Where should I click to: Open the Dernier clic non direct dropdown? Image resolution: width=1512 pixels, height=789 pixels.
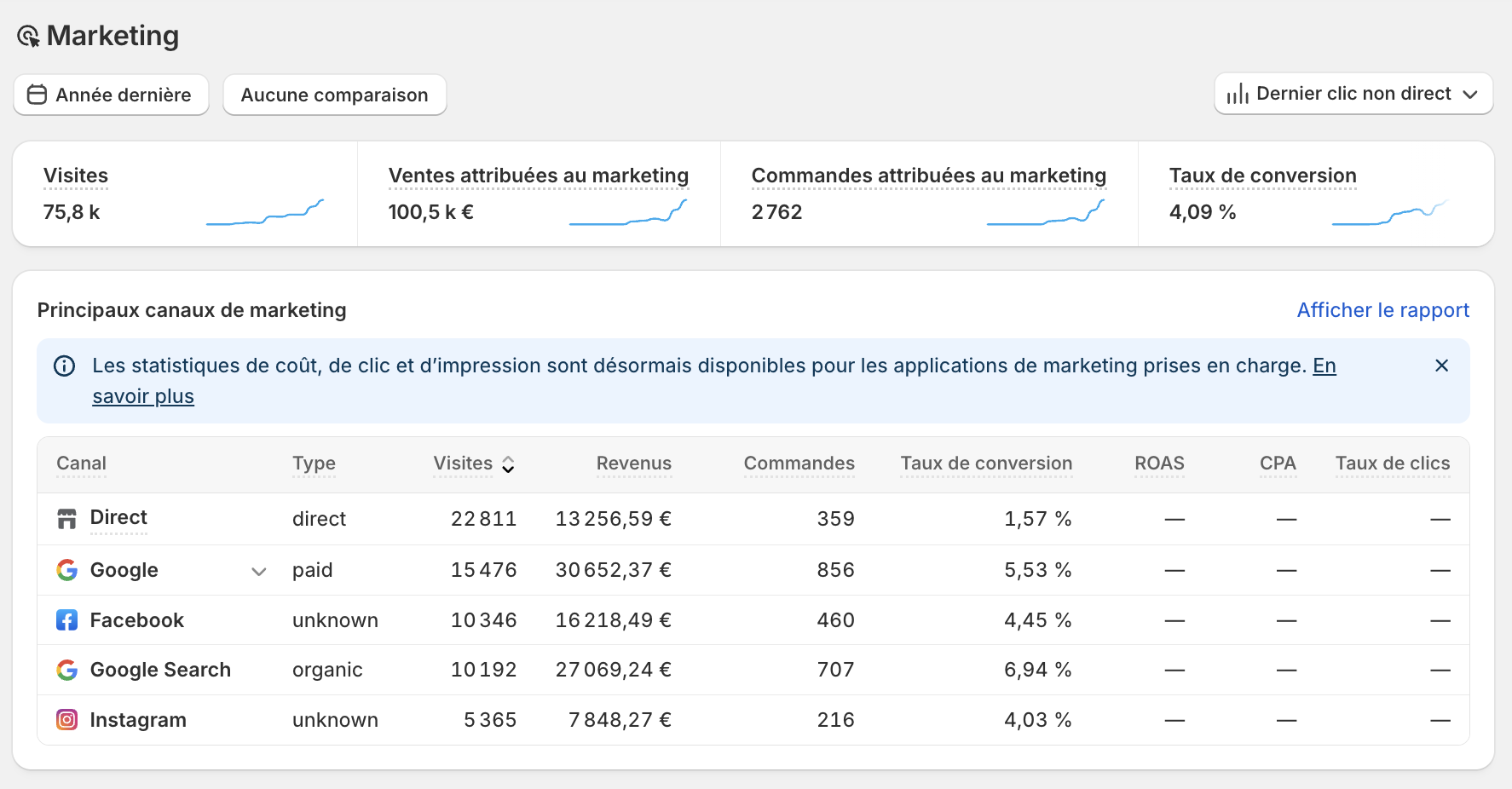click(x=1353, y=95)
